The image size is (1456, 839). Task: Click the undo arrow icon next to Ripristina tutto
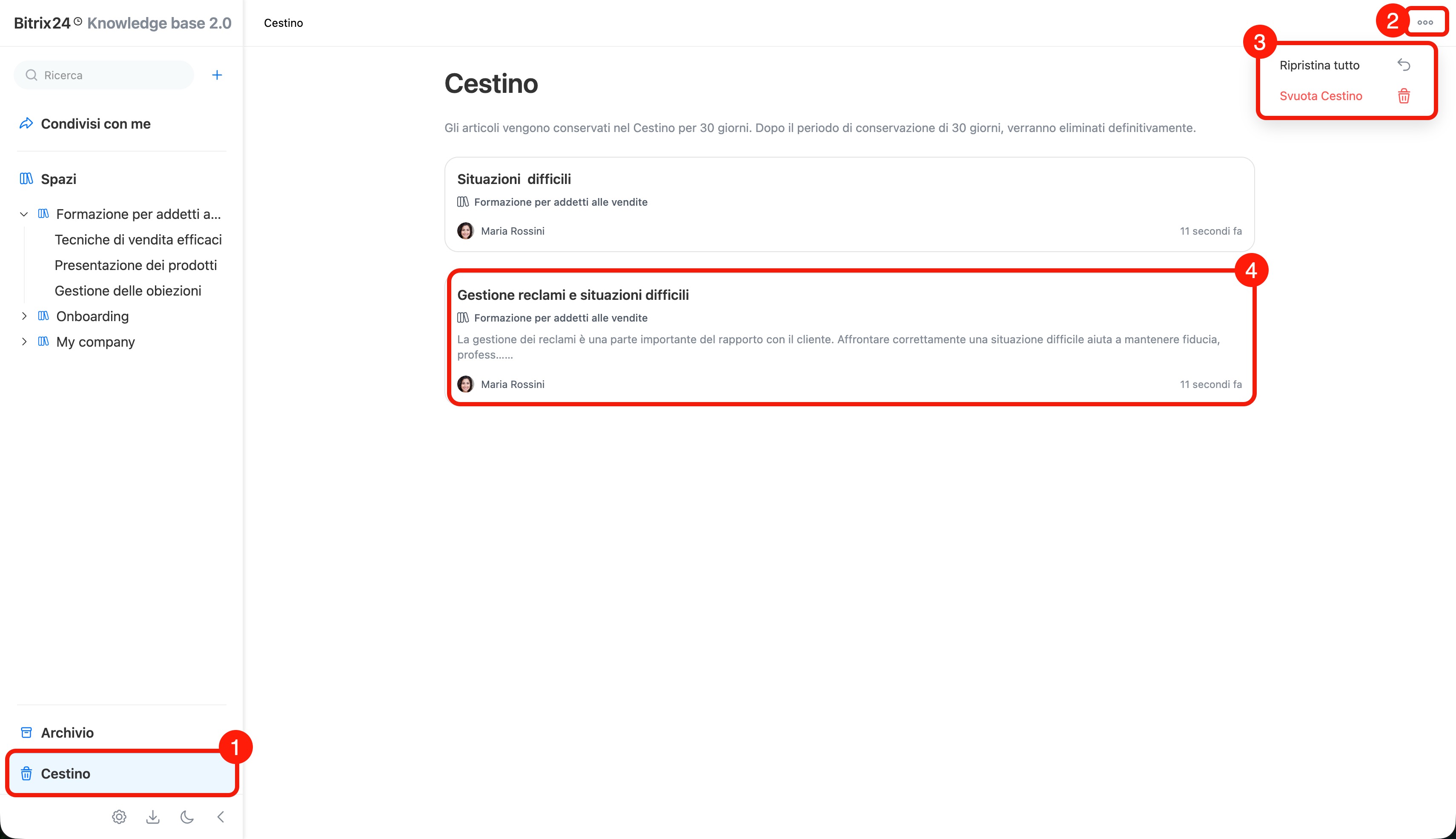1404,65
